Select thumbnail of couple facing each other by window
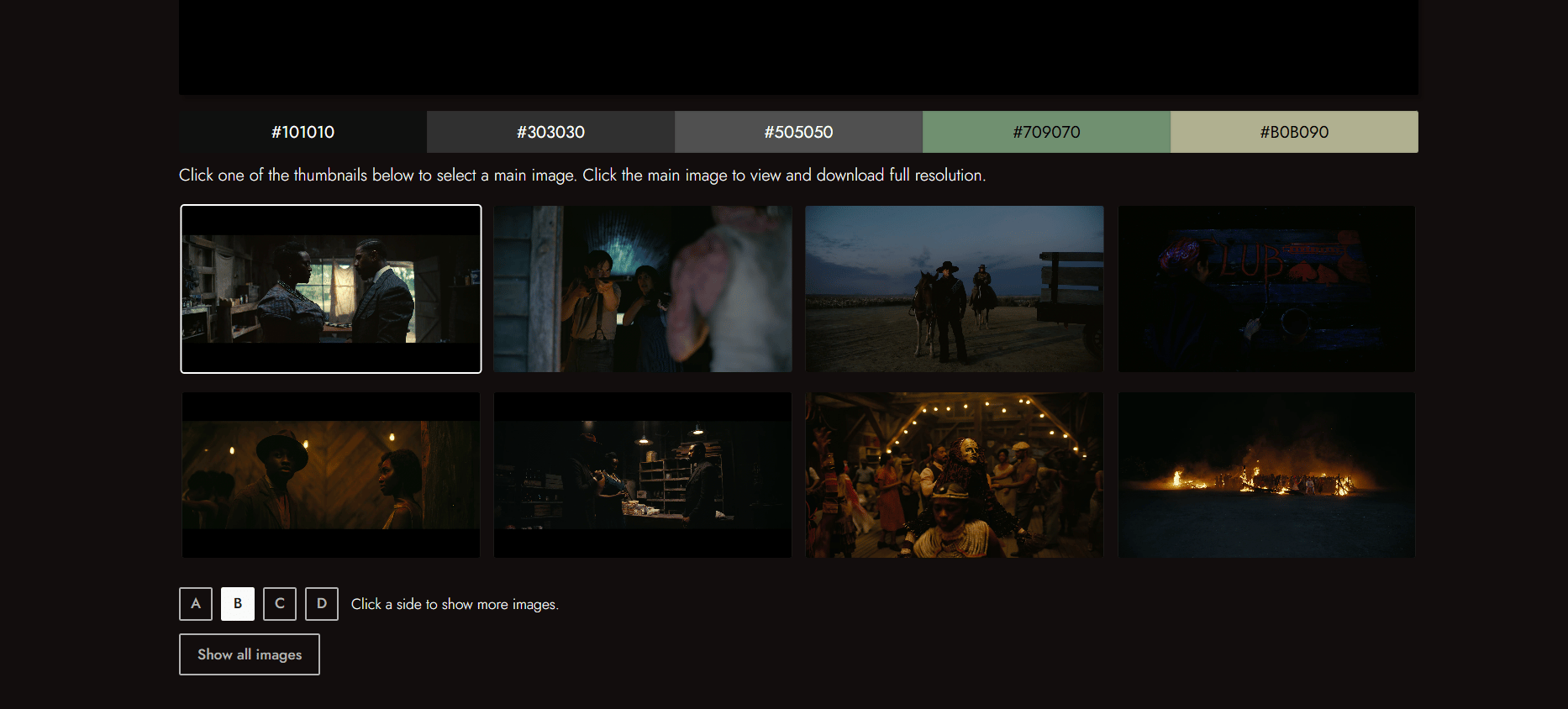Image resolution: width=1568 pixels, height=709 pixels. click(331, 289)
